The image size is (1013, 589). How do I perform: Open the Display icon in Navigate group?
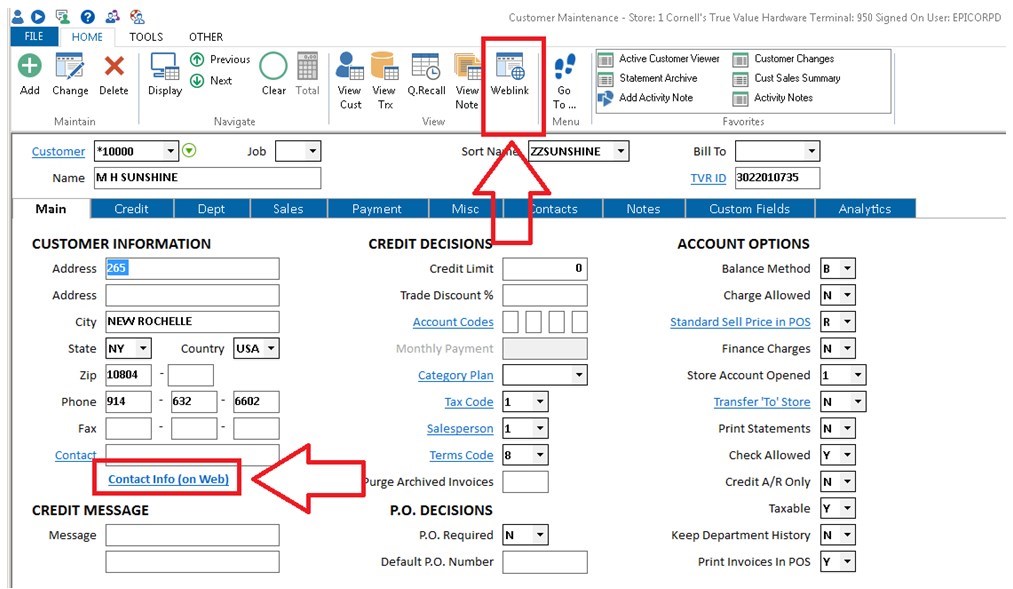pyautogui.click(x=165, y=67)
